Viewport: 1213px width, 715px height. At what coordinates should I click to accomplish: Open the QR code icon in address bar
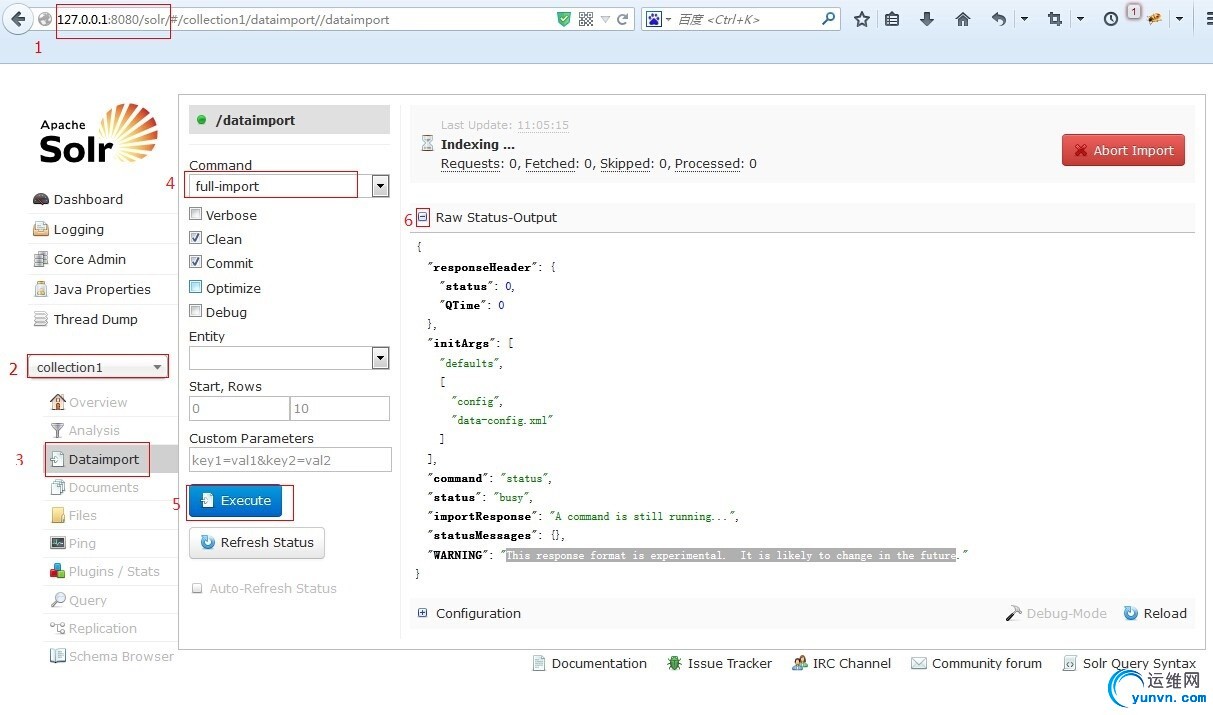click(586, 19)
